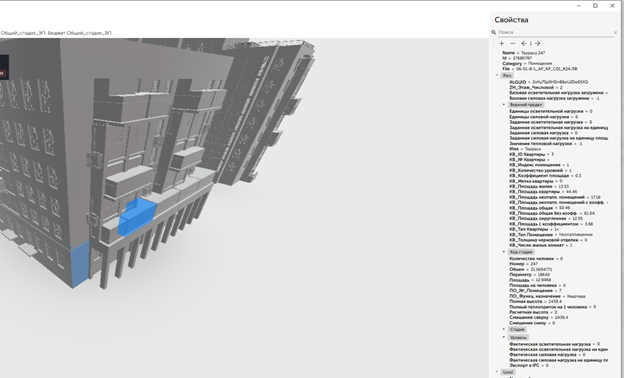Image resolution: width=624 pixels, height=378 pixels.
Task: Select the 'Номер = 247' row
Action: (x=523, y=264)
